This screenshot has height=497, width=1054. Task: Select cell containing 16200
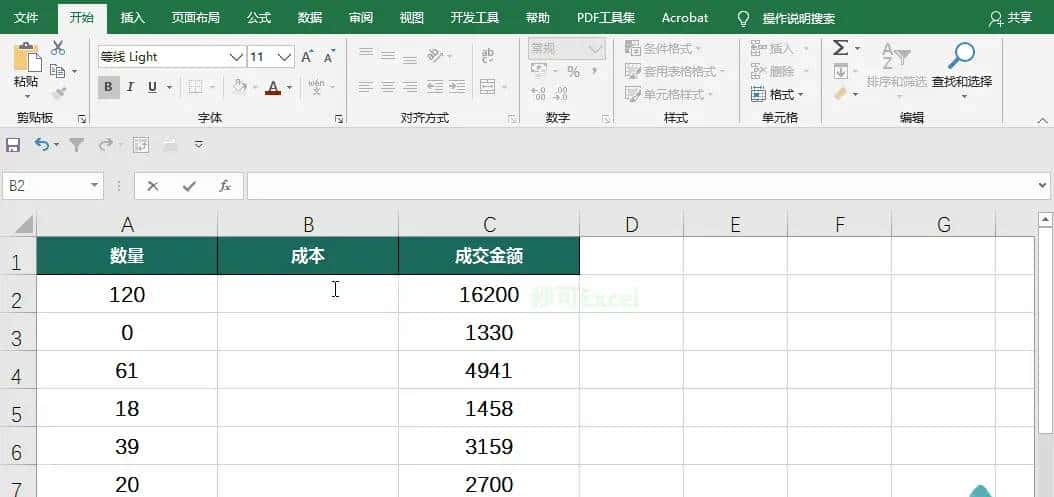tap(489, 294)
